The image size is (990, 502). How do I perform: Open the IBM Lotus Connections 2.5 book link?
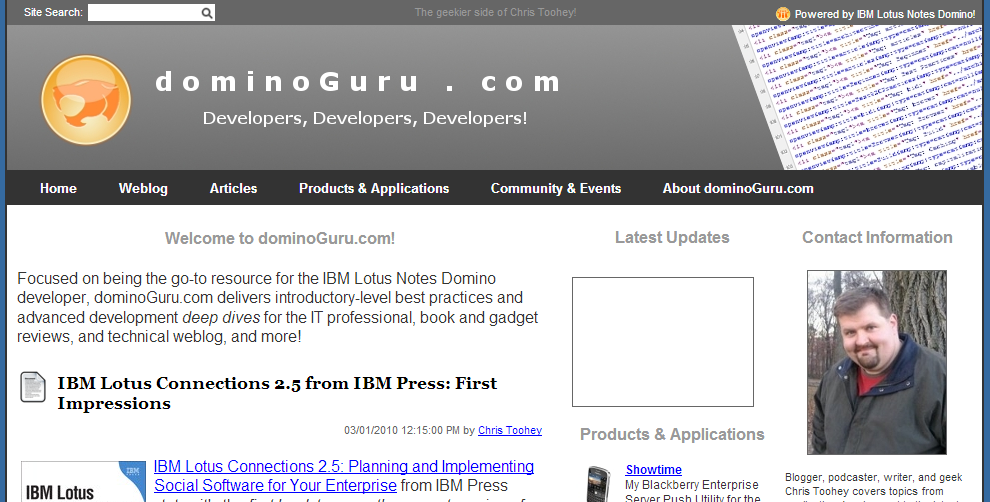(344, 475)
